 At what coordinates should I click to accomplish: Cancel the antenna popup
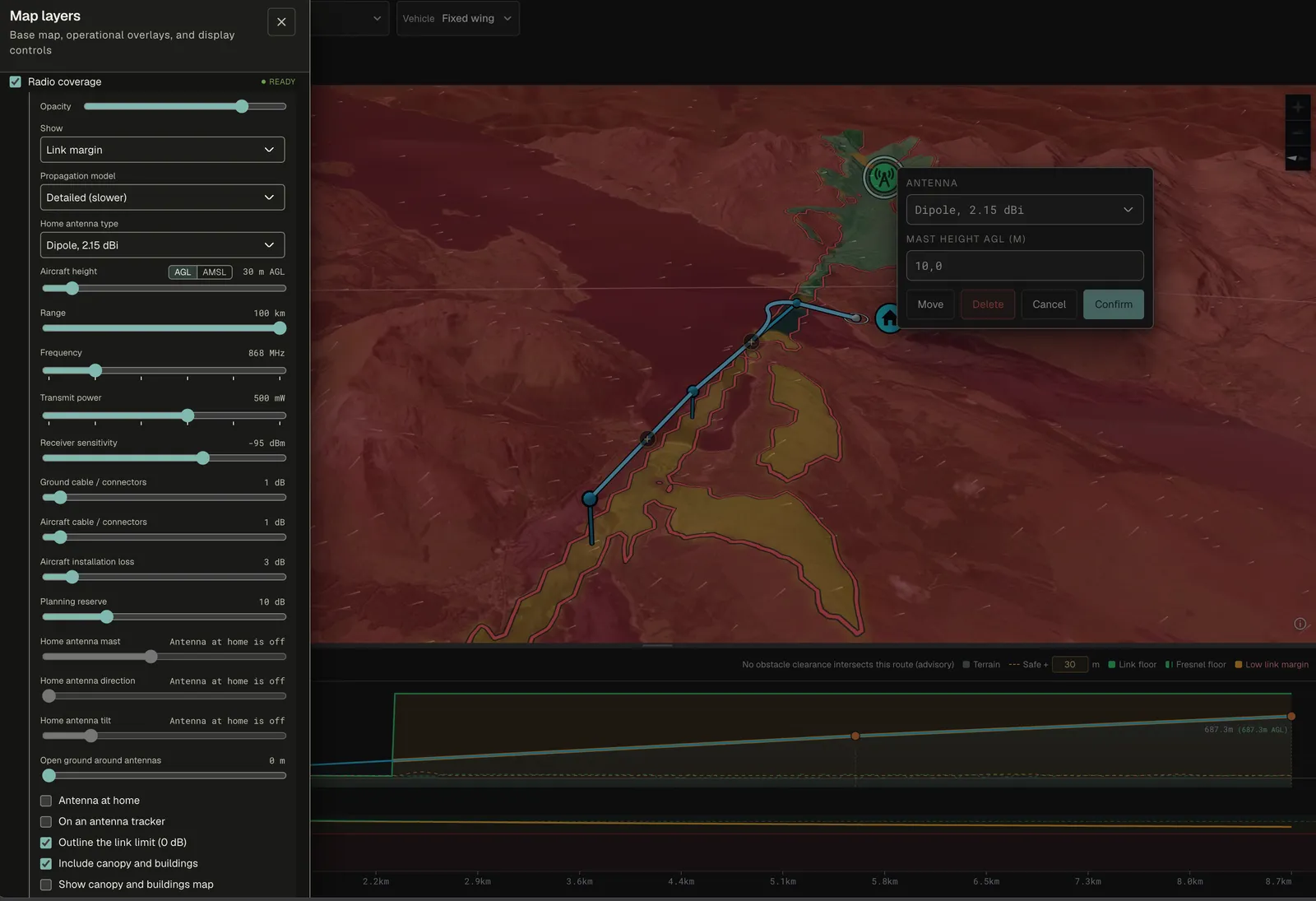click(x=1049, y=304)
